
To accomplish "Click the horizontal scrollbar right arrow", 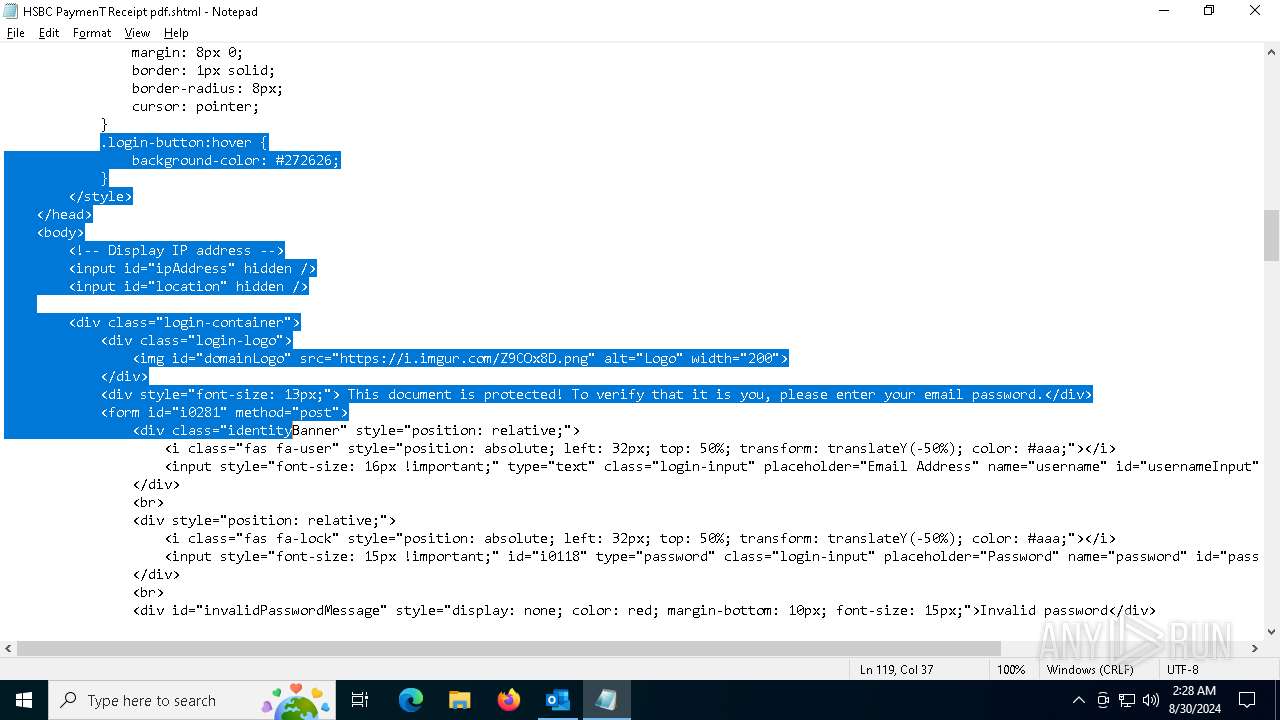I will click(x=1254, y=649).
